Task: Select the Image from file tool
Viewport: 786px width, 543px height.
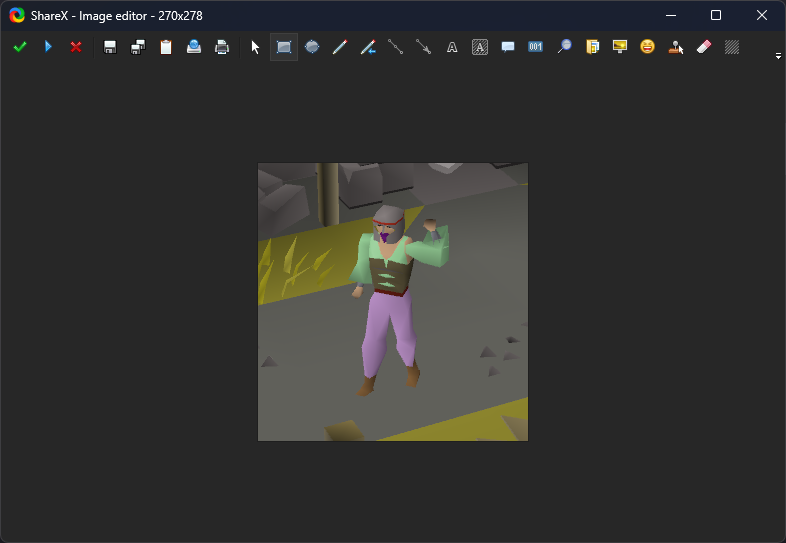Action: coord(593,47)
